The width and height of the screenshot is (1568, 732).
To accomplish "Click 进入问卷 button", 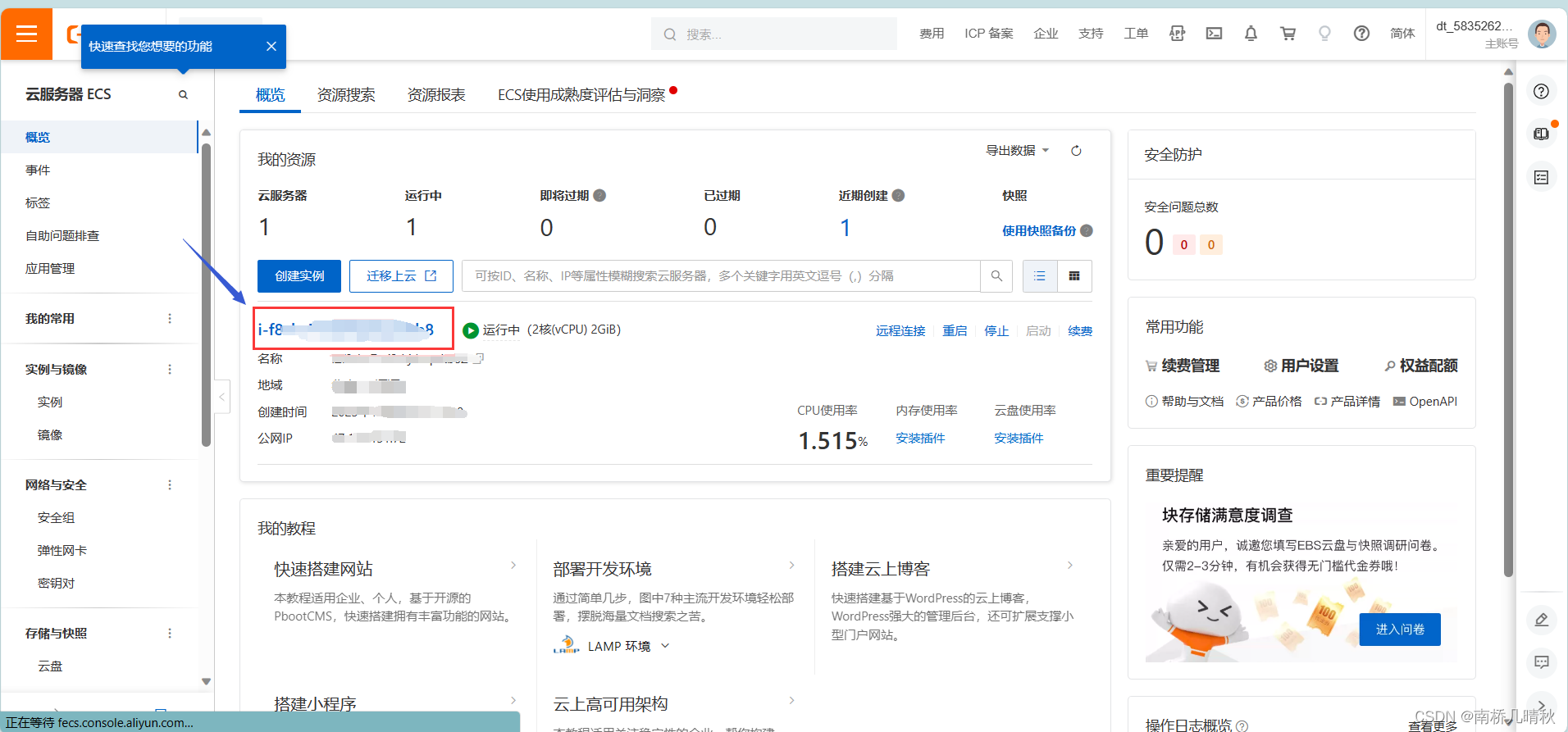I will [x=1400, y=630].
